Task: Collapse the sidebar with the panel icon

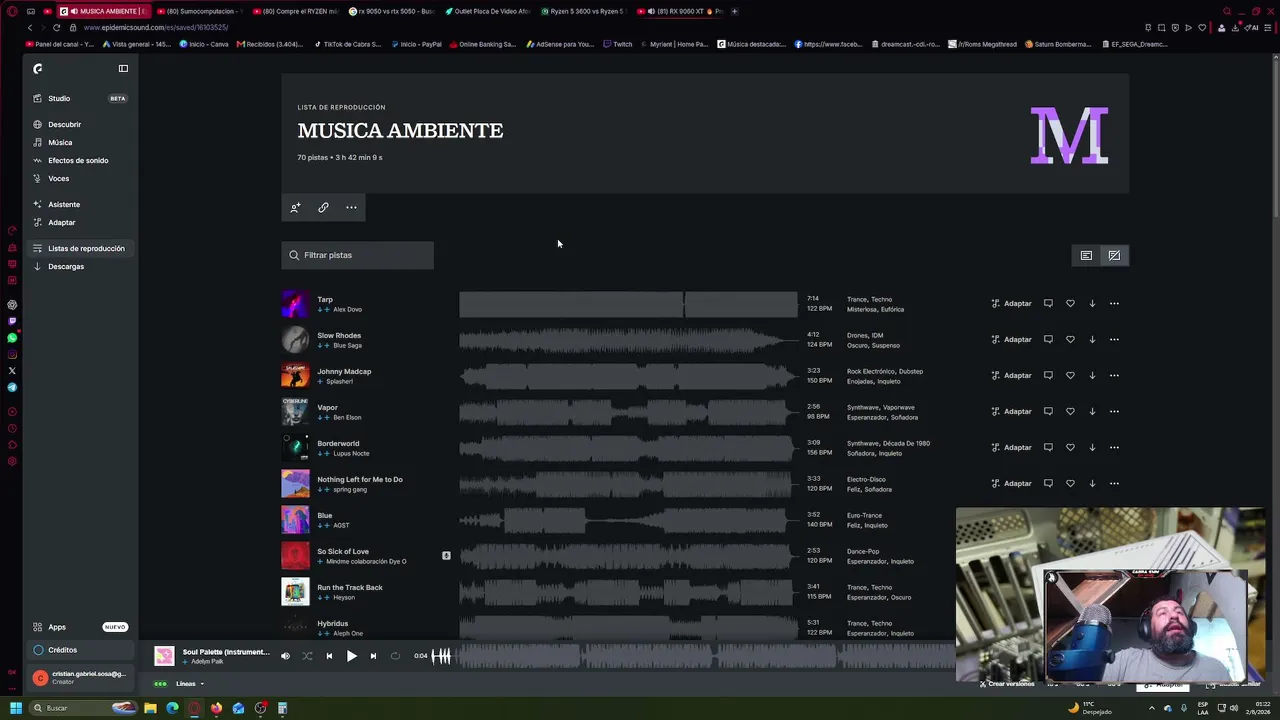Action: pos(123,68)
